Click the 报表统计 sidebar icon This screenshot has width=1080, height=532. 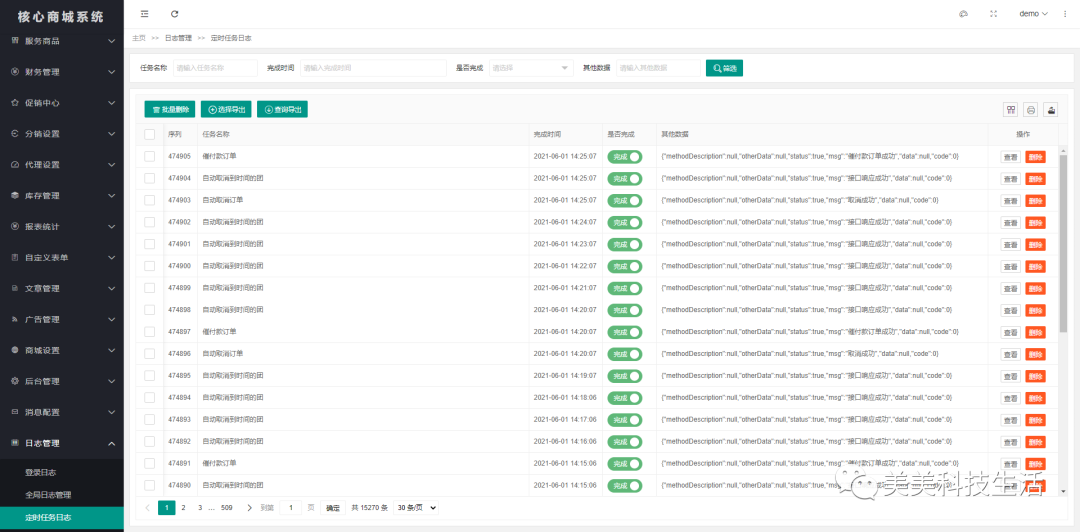pos(15,227)
